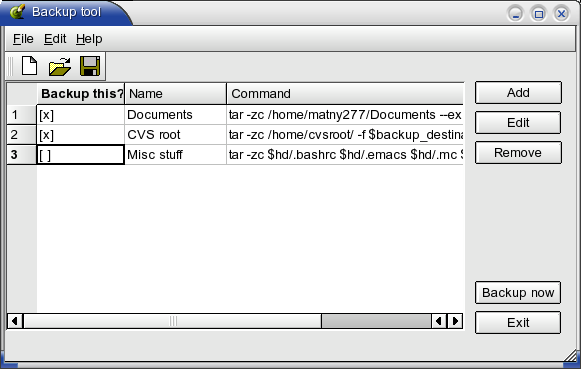Select the Documents tar command cell
Viewport: 581px width, 369px height.
[x=345, y=115]
